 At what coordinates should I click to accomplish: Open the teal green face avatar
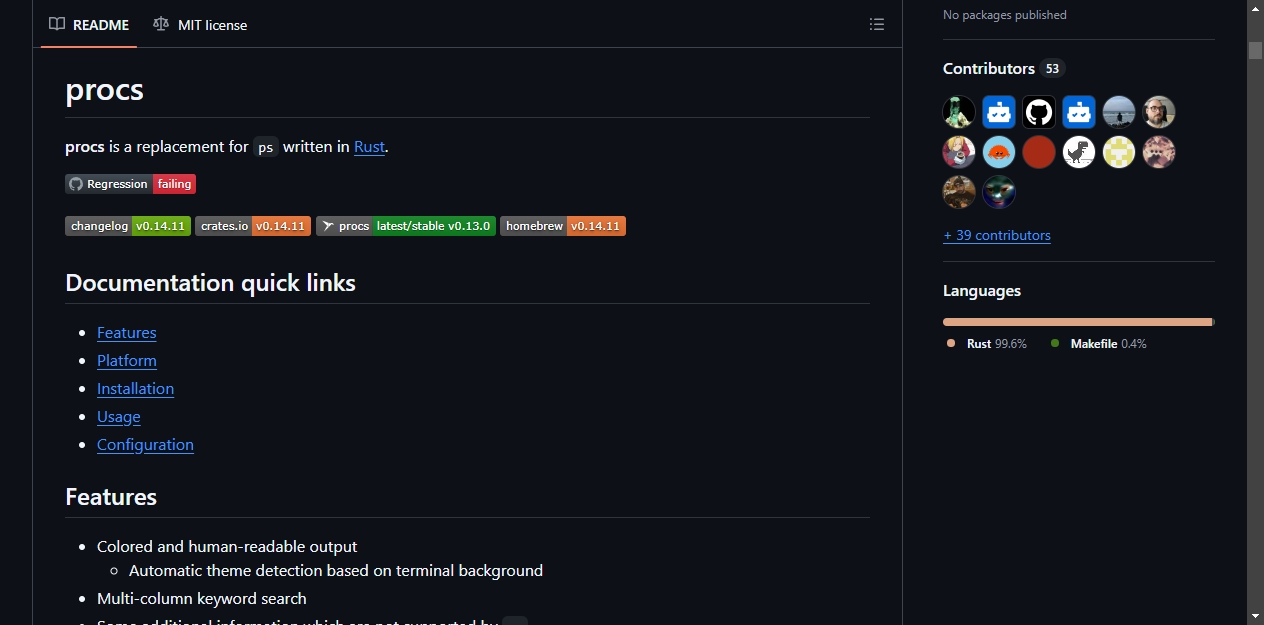coord(999,192)
